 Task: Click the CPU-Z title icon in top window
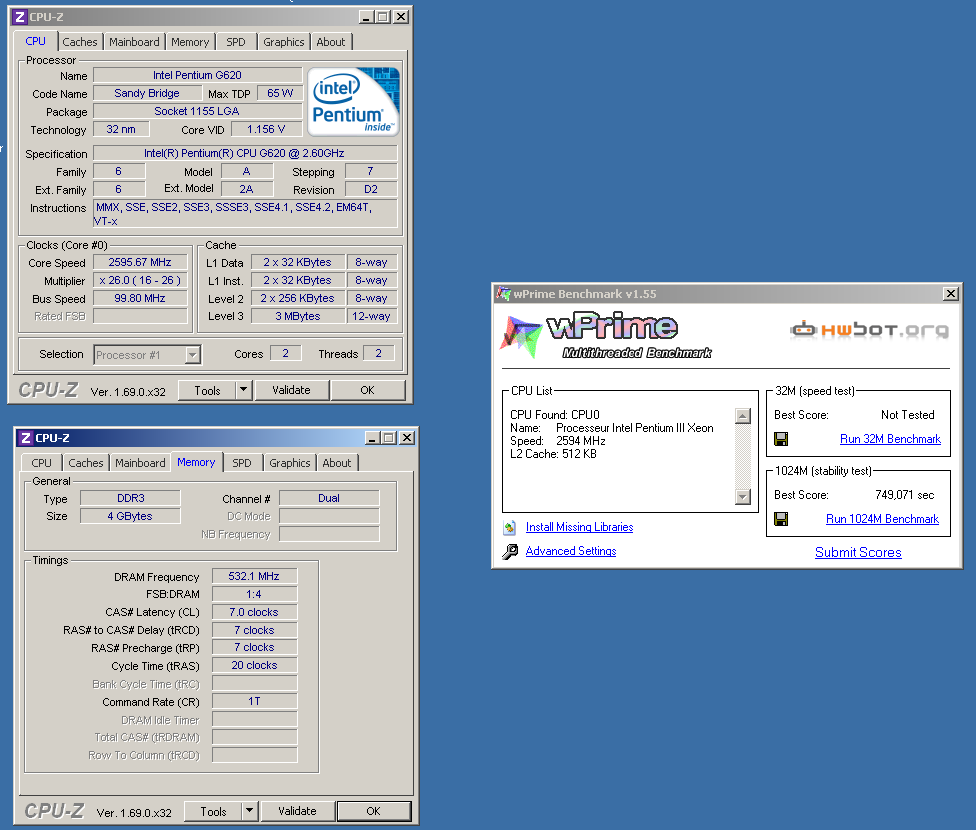pos(19,17)
